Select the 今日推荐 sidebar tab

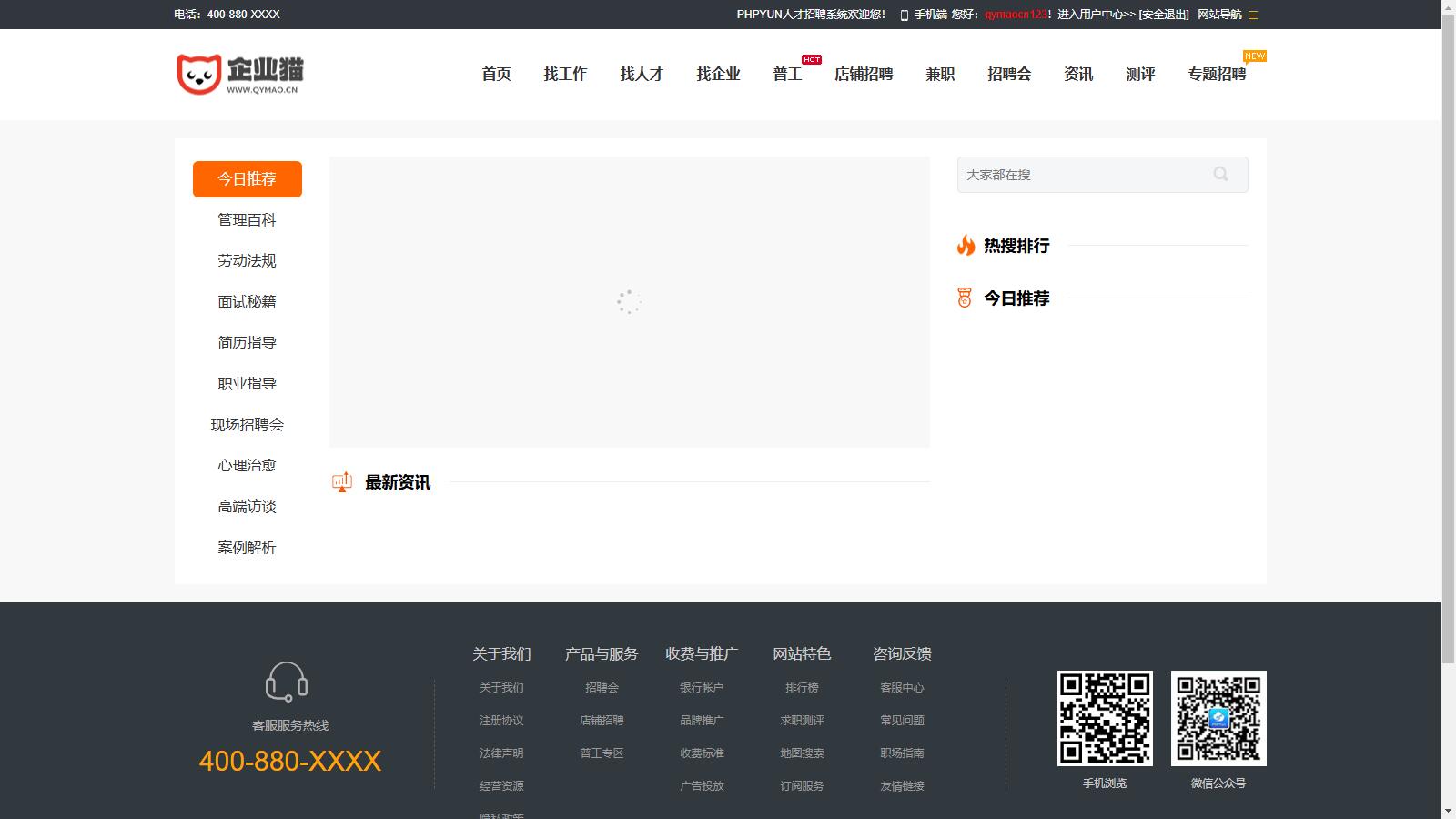[x=247, y=179]
